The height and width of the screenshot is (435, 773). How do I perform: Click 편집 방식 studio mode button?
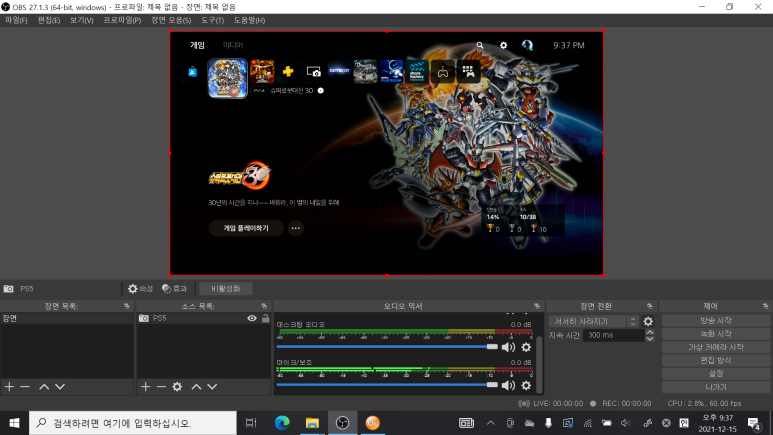[716, 361]
